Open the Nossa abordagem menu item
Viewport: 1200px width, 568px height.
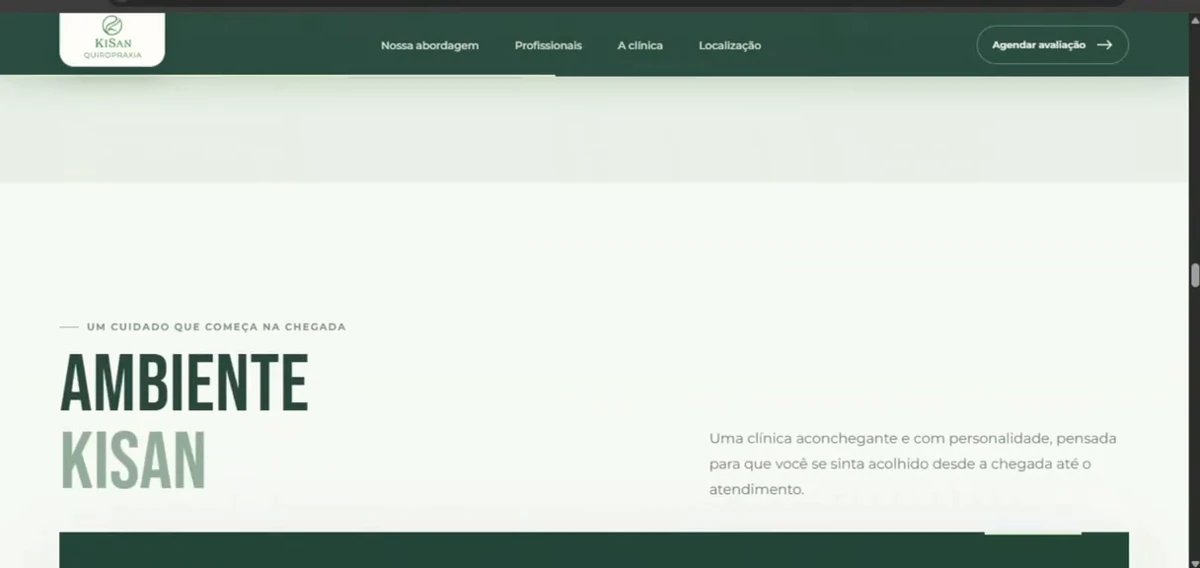429,45
